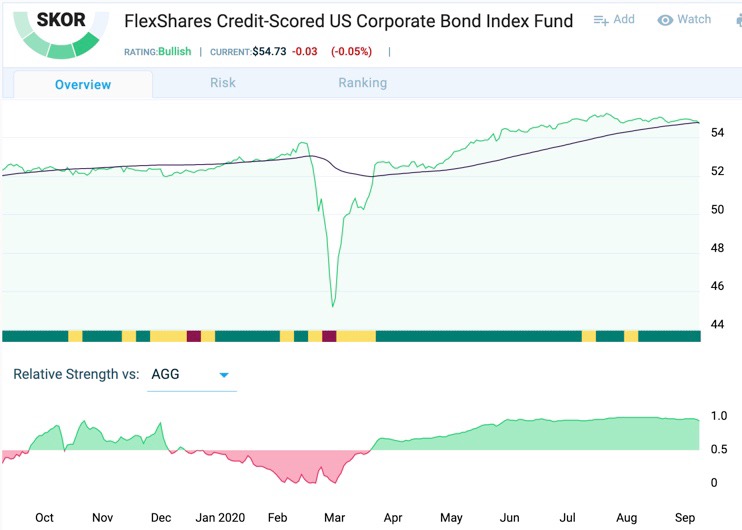Click the dark red segment near March
The width and height of the screenshot is (742, 530).
click(329, 336)
